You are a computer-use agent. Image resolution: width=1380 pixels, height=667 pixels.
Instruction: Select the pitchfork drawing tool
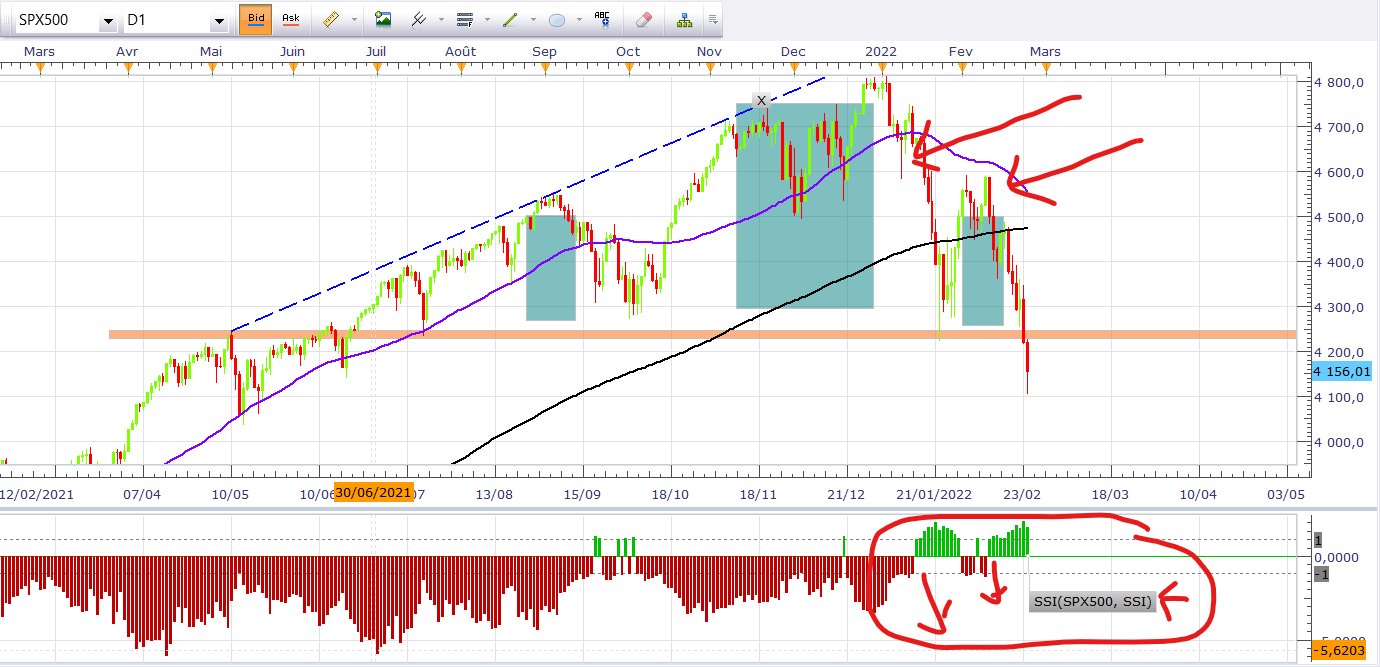pos(421,19)
